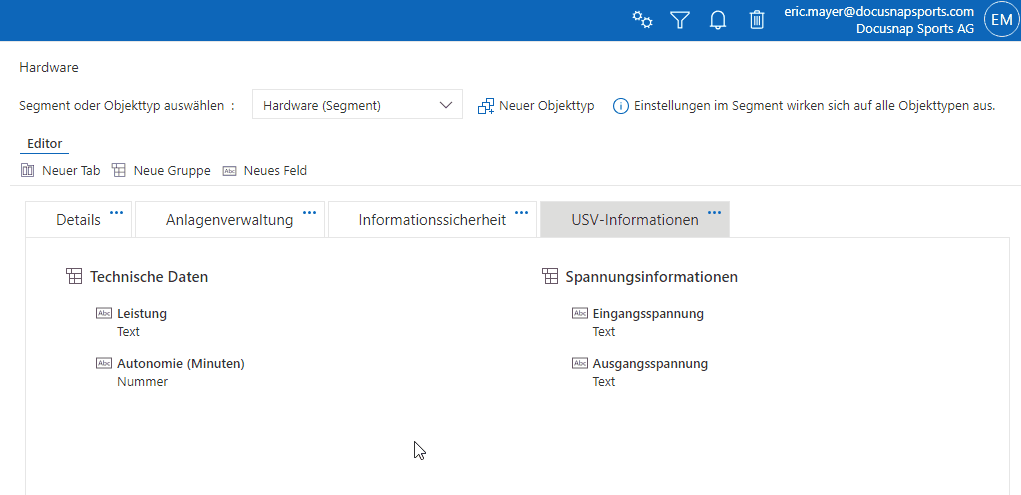Switch to the Details tab
This screenshot has height=495, width=1021.
(x=78, y=220)
